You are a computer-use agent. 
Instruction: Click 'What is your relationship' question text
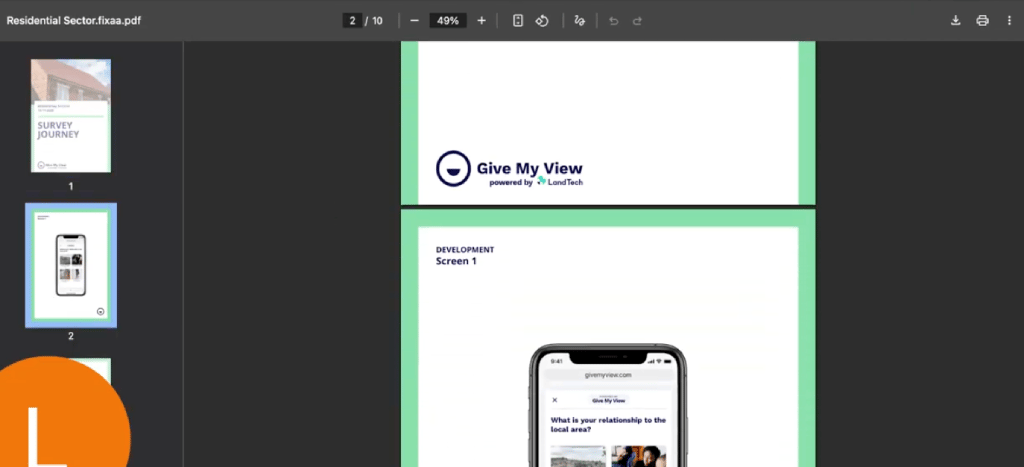[608, 425]
